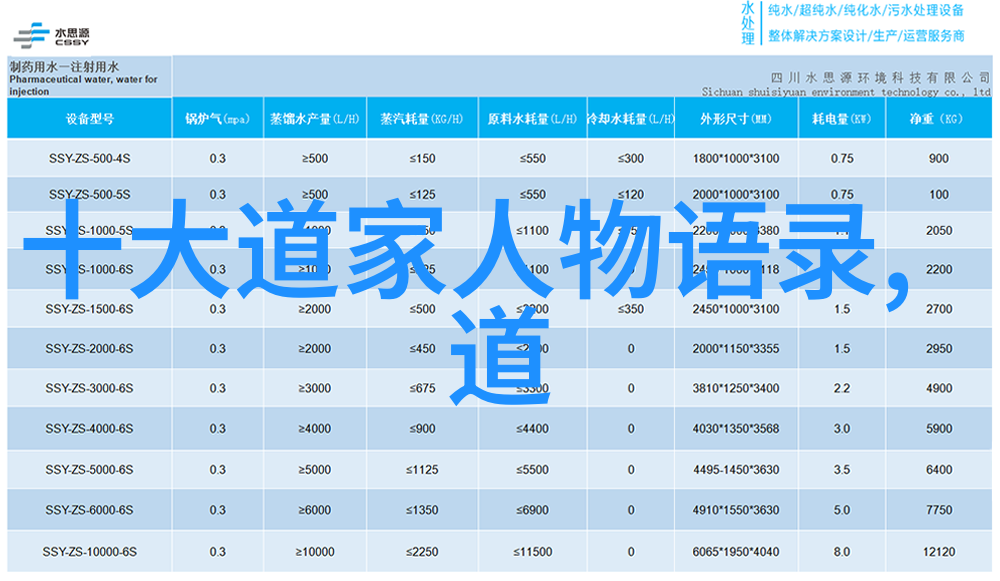
Task: Click the net weight value 5900
Action: 939,429
